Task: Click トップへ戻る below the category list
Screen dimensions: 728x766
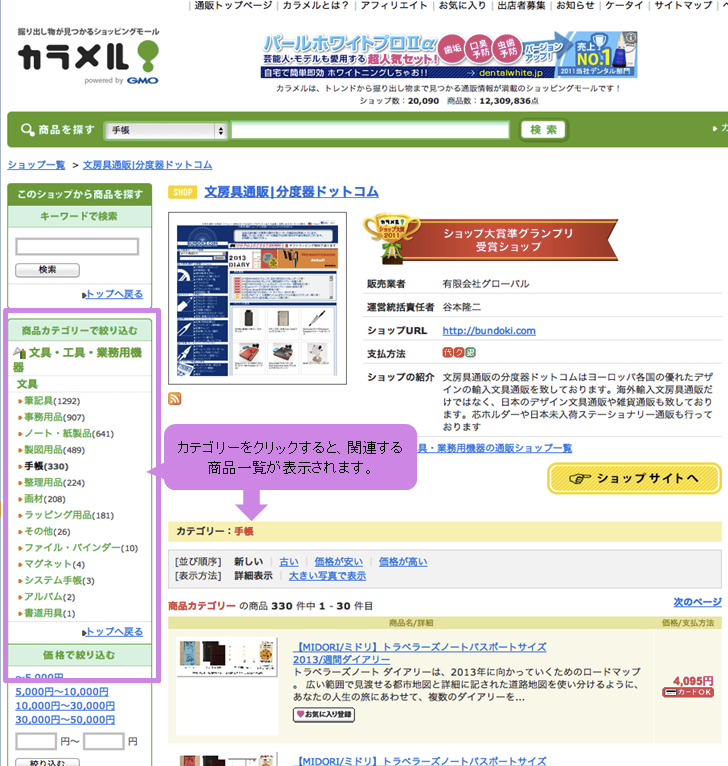Action: [114, 632]
